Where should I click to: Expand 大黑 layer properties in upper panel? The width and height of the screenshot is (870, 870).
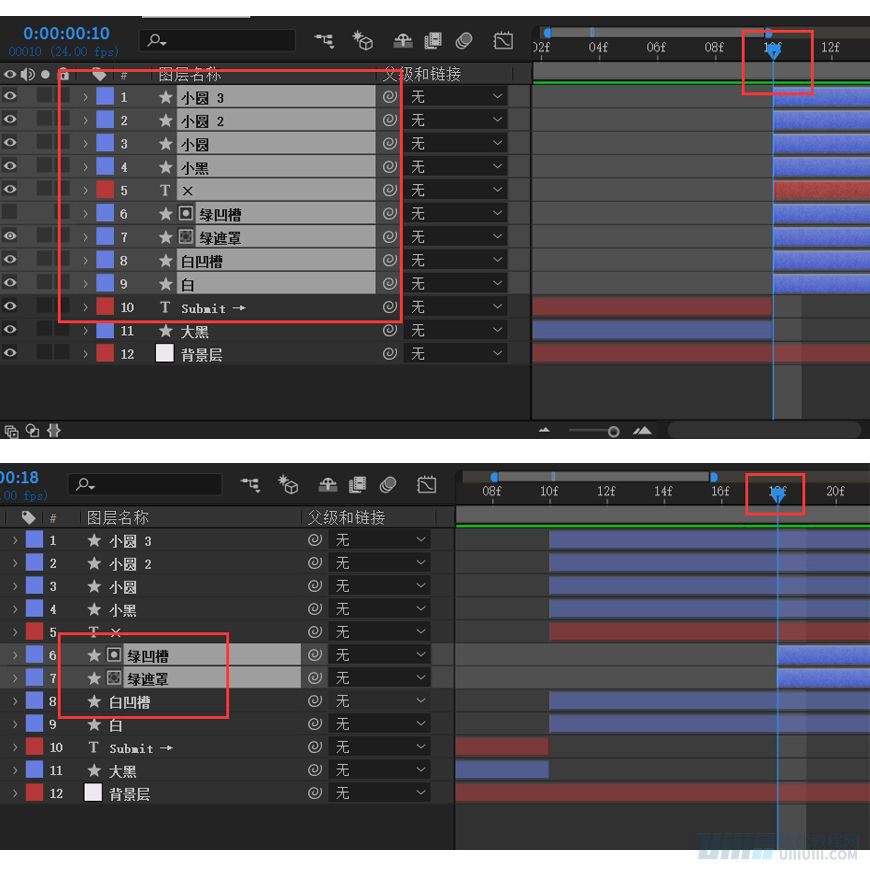85,331
